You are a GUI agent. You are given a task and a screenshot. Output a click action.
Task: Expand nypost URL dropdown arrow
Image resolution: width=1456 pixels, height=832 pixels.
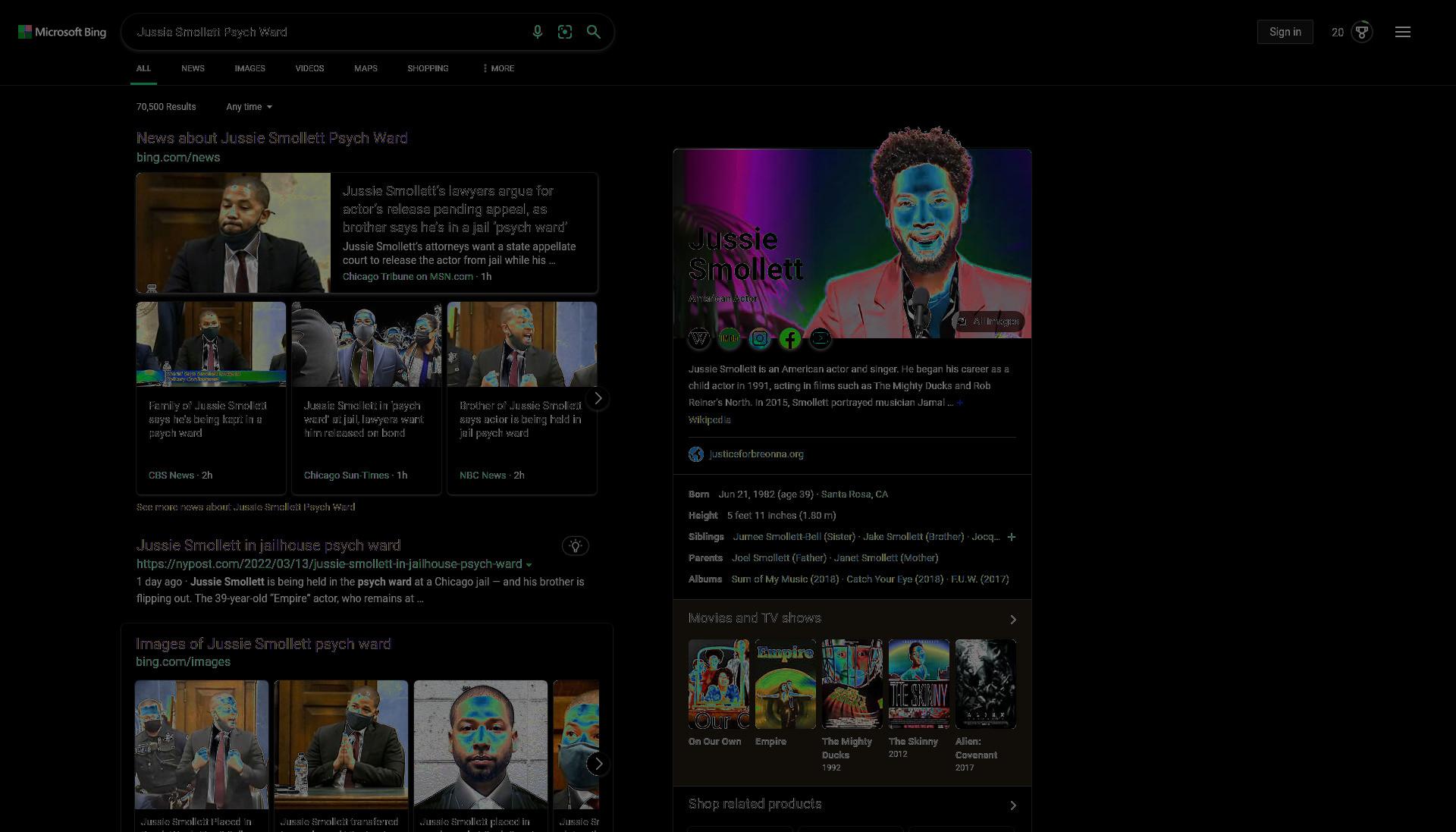(529, 565)
